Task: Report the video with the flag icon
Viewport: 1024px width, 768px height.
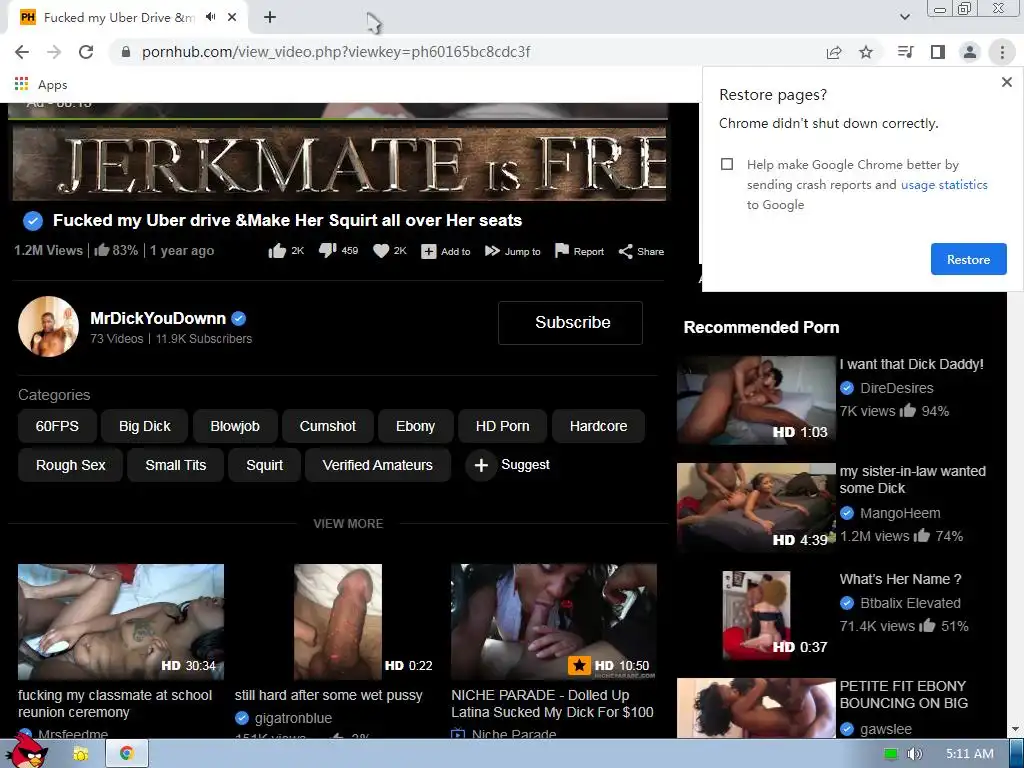Action: (x=562, y=251)
